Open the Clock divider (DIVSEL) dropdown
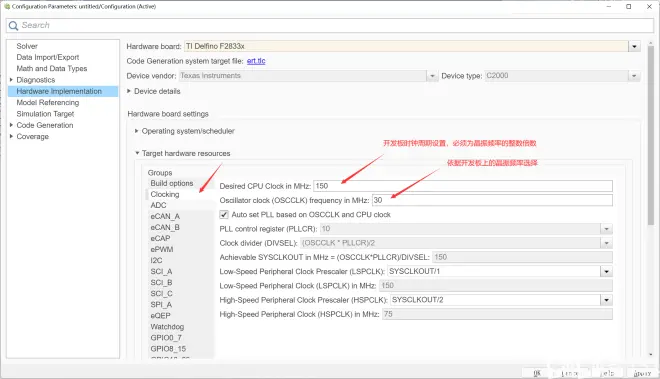 607,243
